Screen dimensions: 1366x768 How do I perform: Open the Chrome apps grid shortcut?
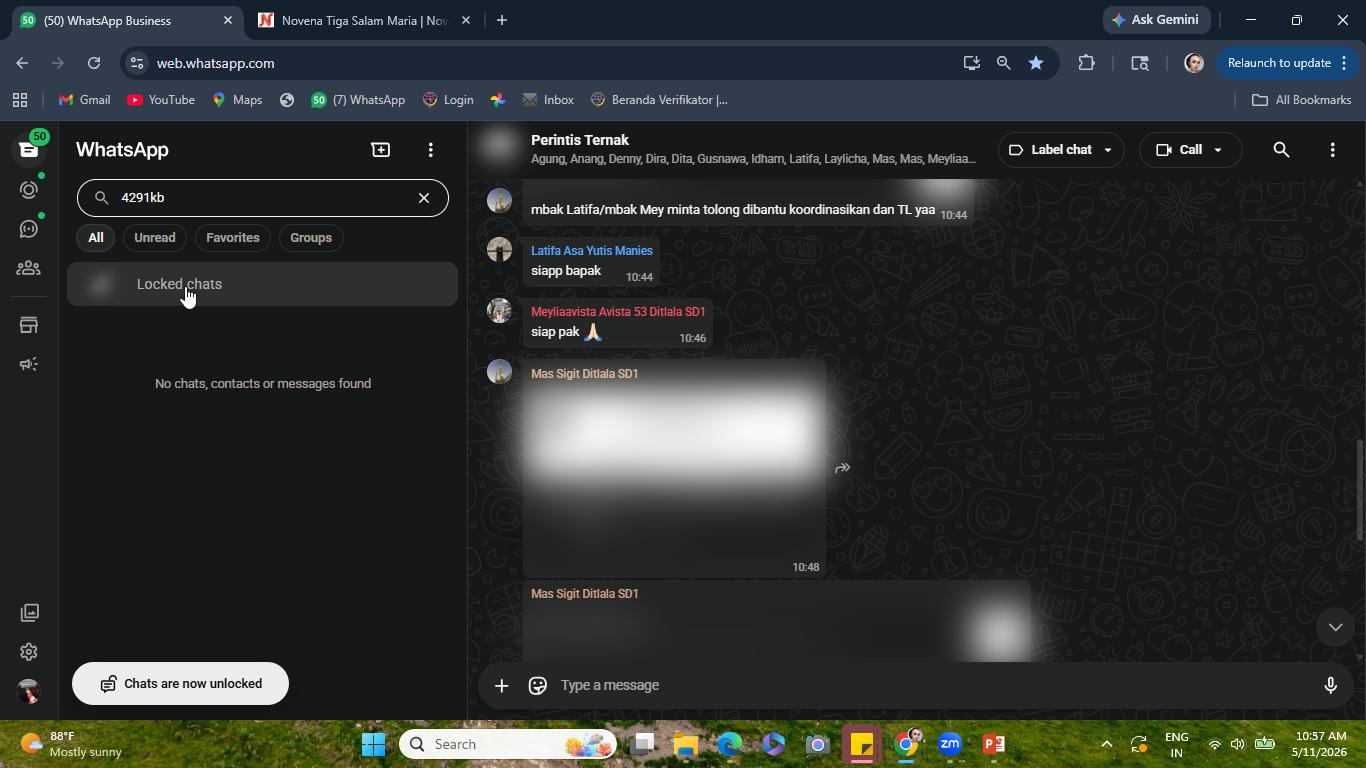[20, 100]
